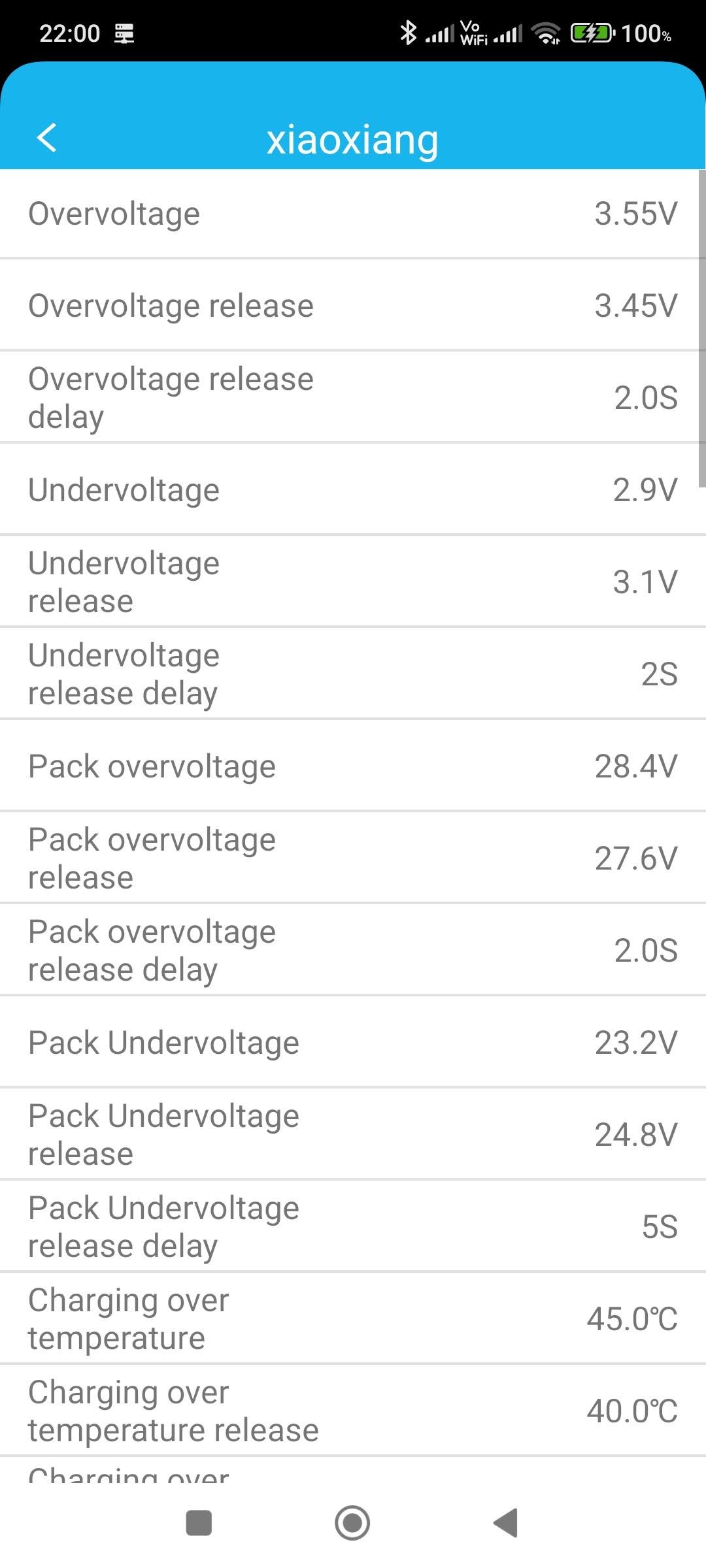
Task: Tap the battery charging indicator icon
Action: click(592, 33)
